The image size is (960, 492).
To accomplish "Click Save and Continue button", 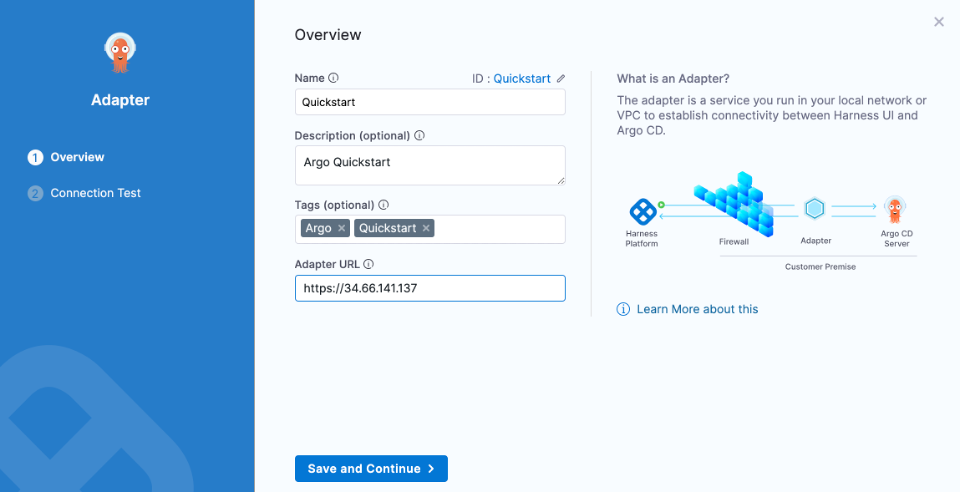I will coord(371,469).
